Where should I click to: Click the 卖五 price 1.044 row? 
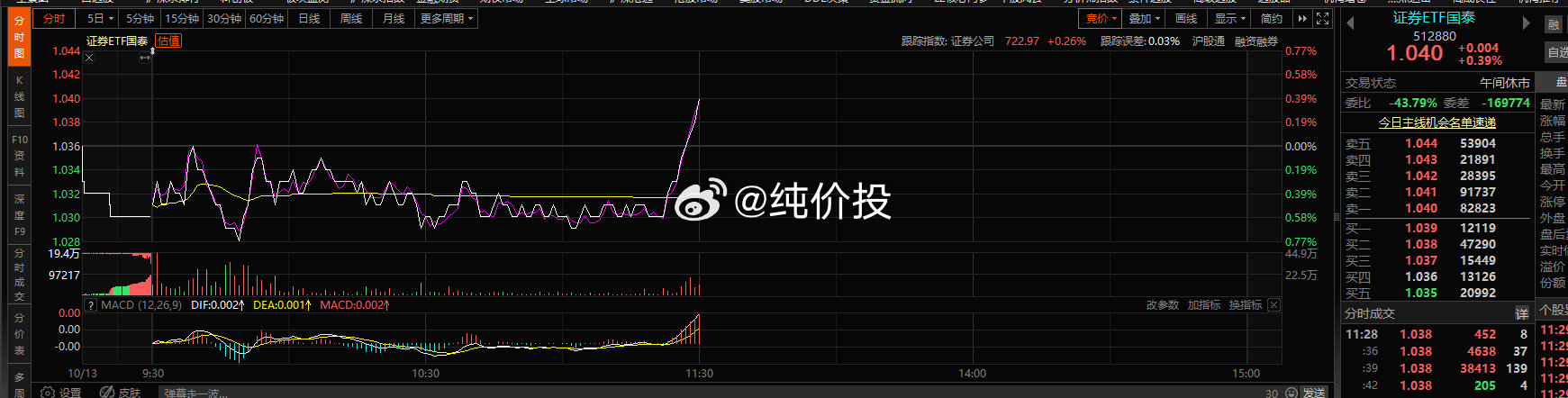point(1437,143)
